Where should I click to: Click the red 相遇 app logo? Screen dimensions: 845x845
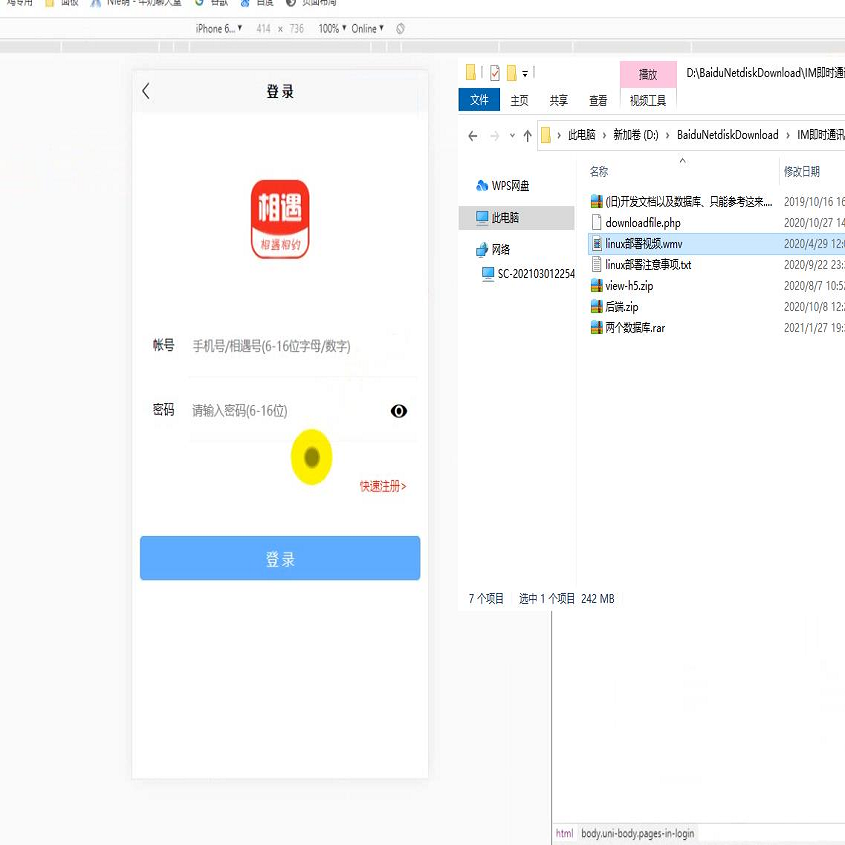(x=280, y=219)
